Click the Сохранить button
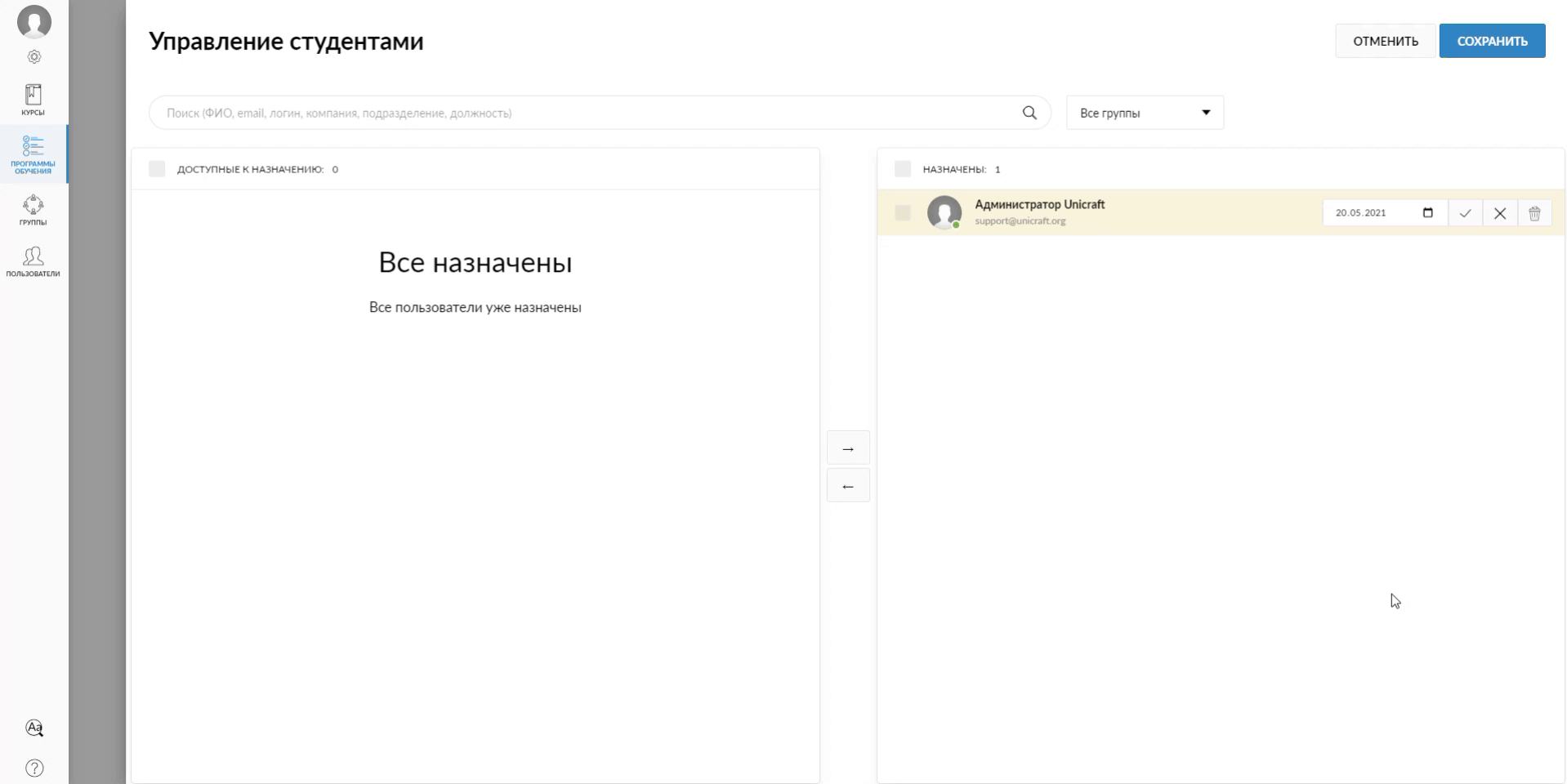The image size is (1567, 784). pyautogui.click(x=1492, y=41)
